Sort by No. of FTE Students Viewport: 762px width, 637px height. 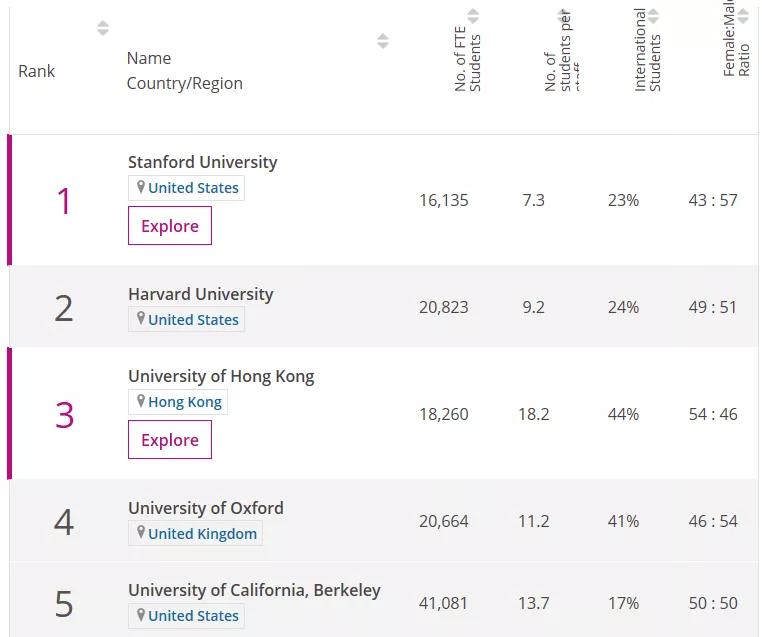(x=473, y=16)
